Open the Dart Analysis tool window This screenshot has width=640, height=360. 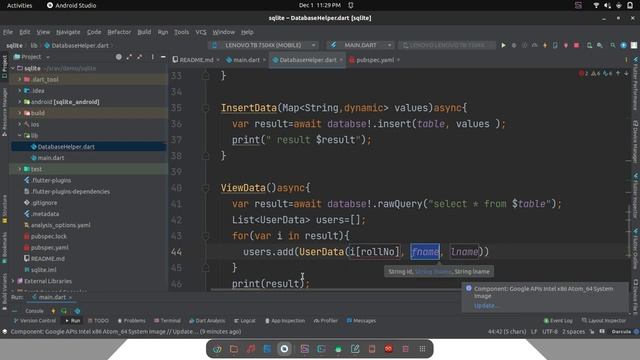click(x=207, y=321)
